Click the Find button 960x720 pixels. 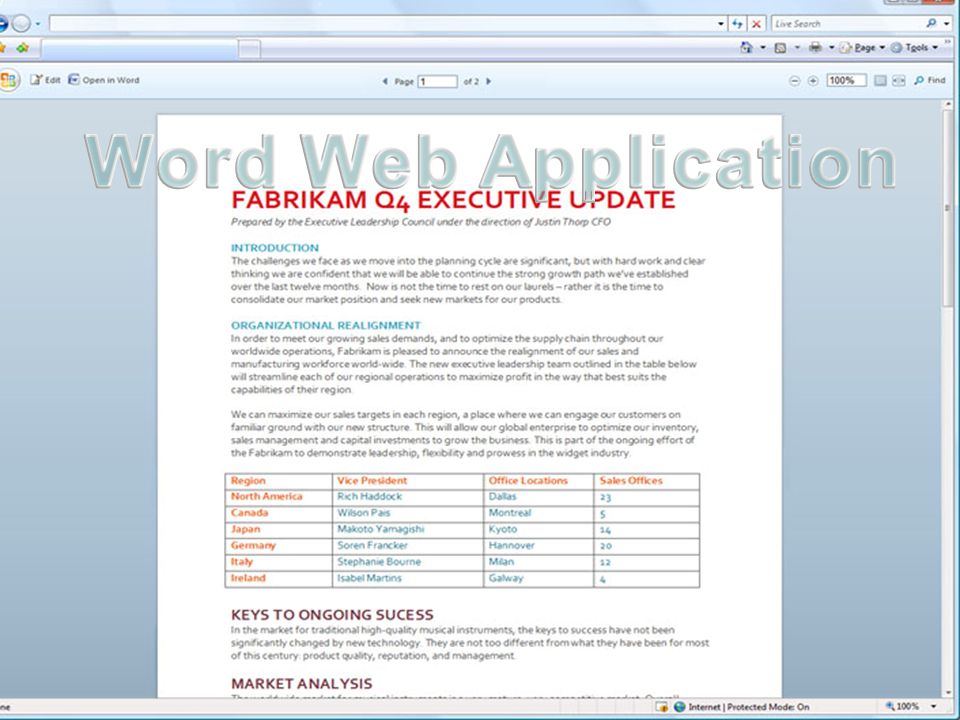tap(929, 80)
